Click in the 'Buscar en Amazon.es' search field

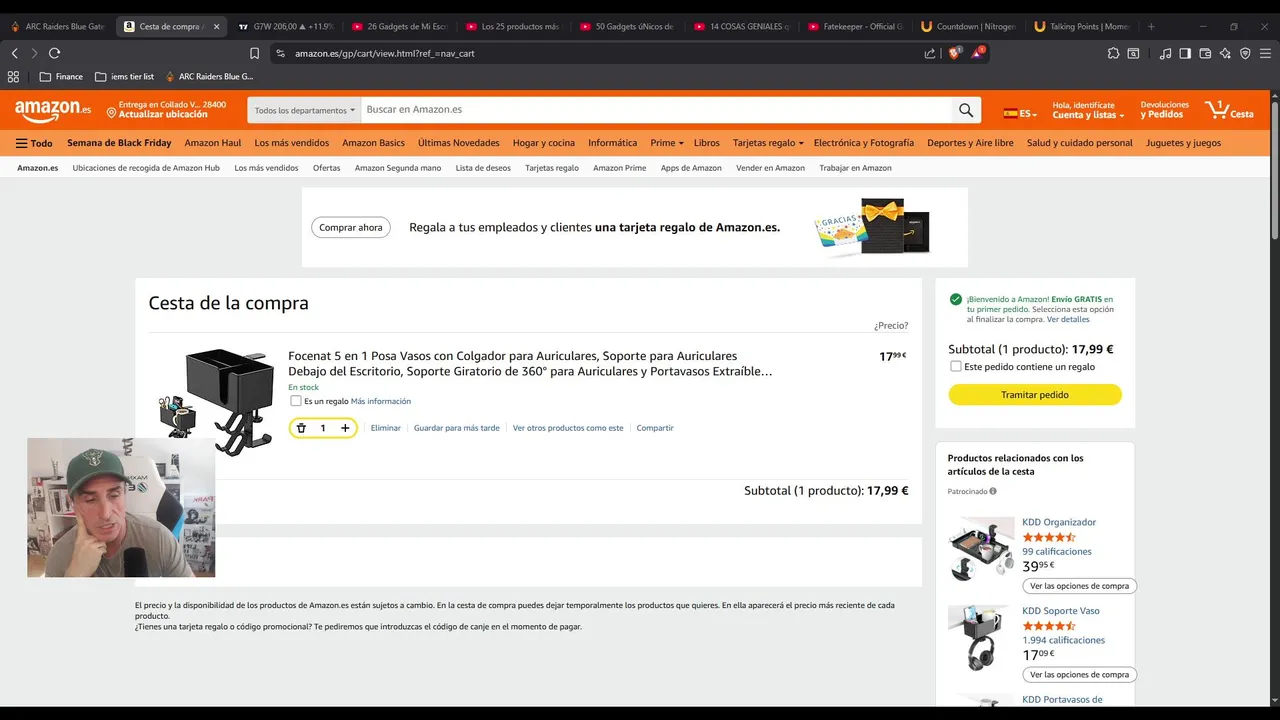tap(656, 110)
